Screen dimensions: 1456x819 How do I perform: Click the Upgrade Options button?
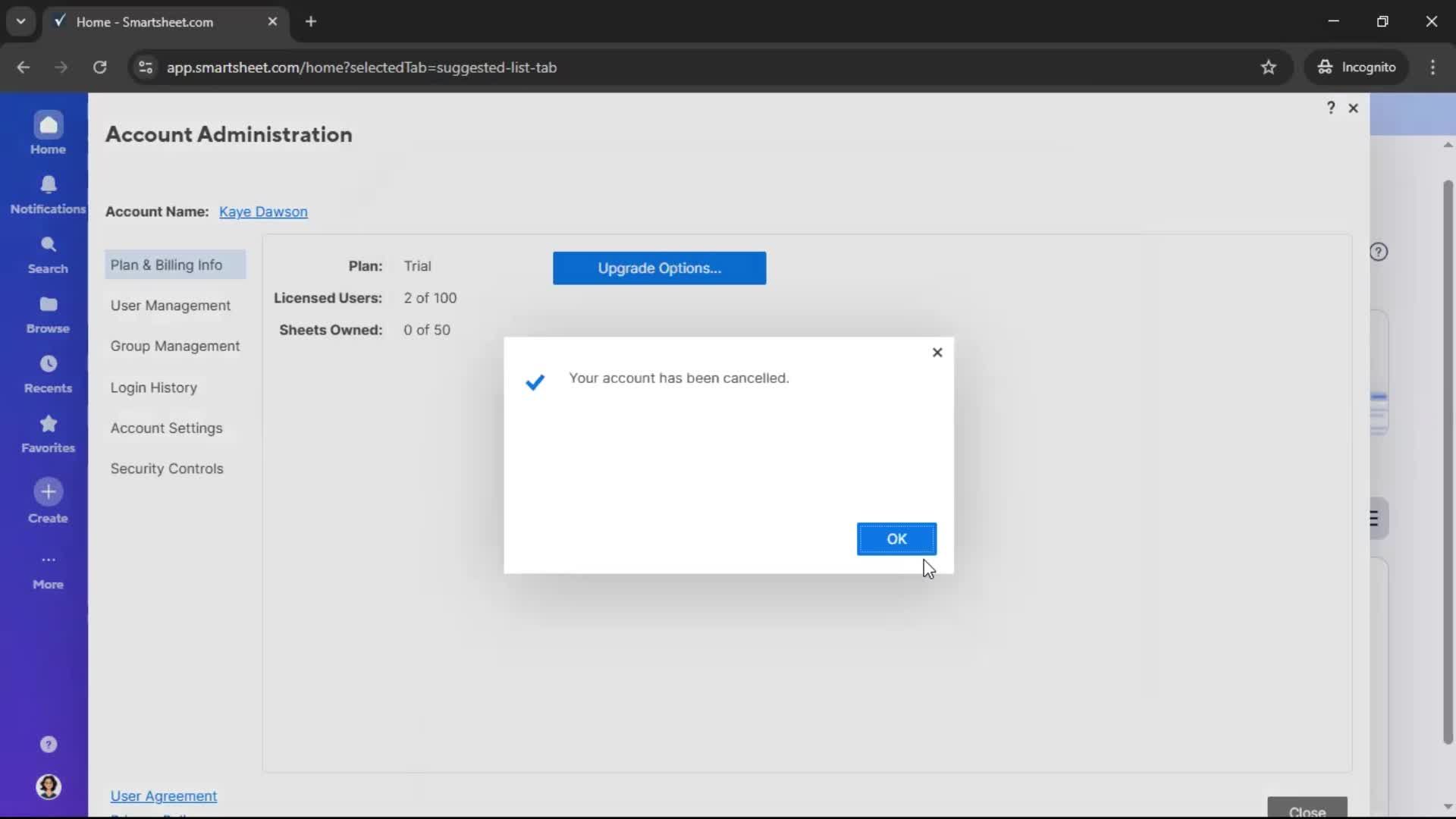click(x=659, y=268)
